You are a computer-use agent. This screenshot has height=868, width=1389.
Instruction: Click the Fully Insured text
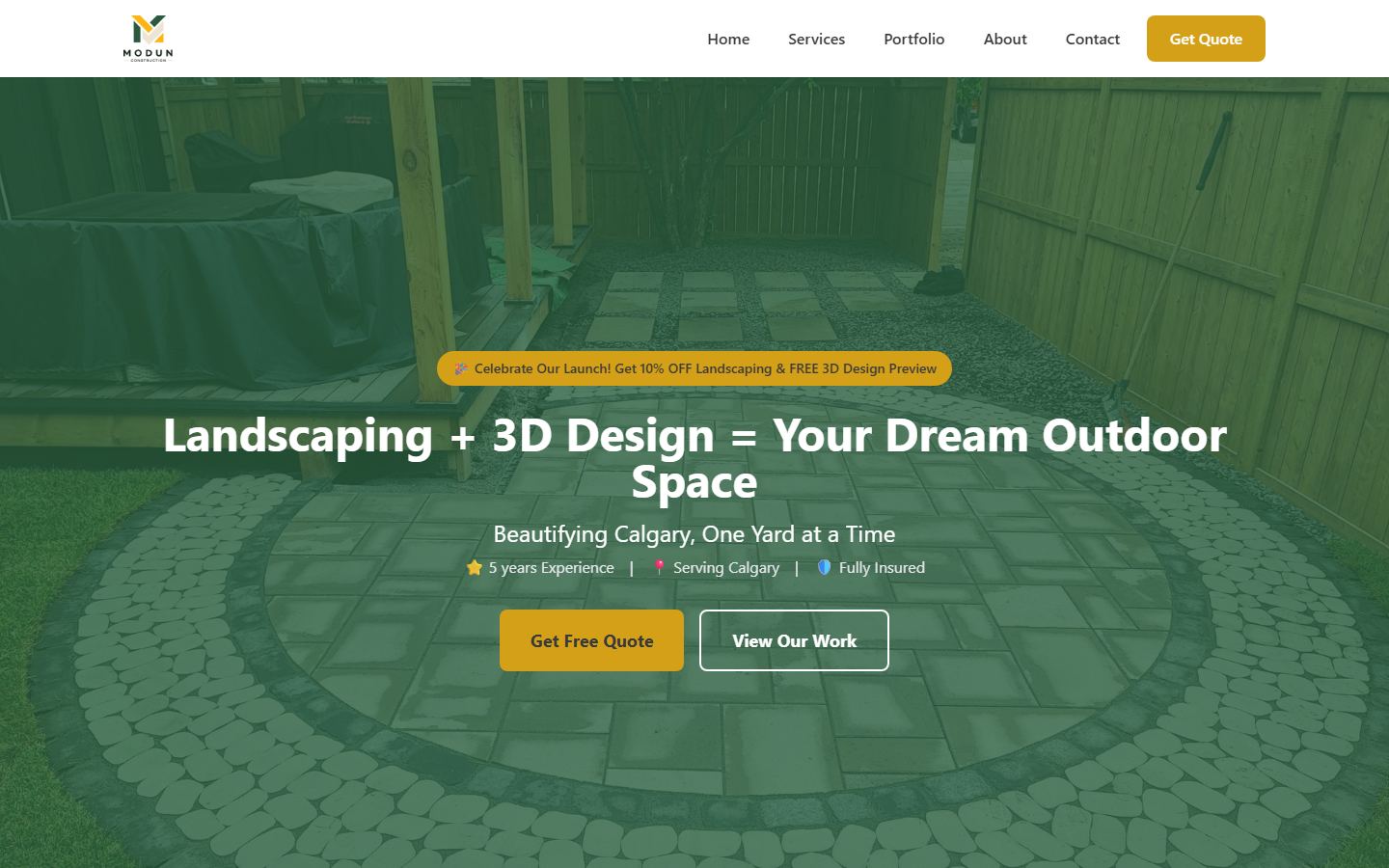[x=882, y=568]
